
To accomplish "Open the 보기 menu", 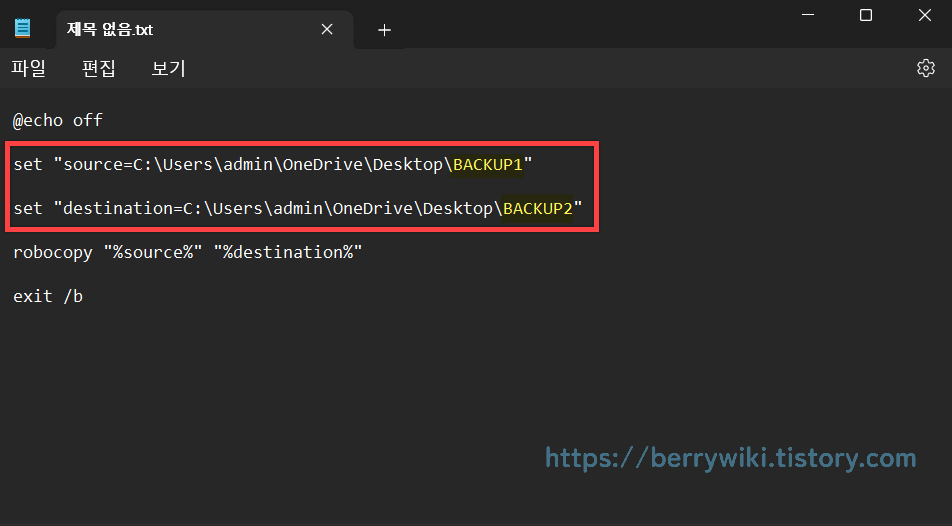I will (168, 68).
